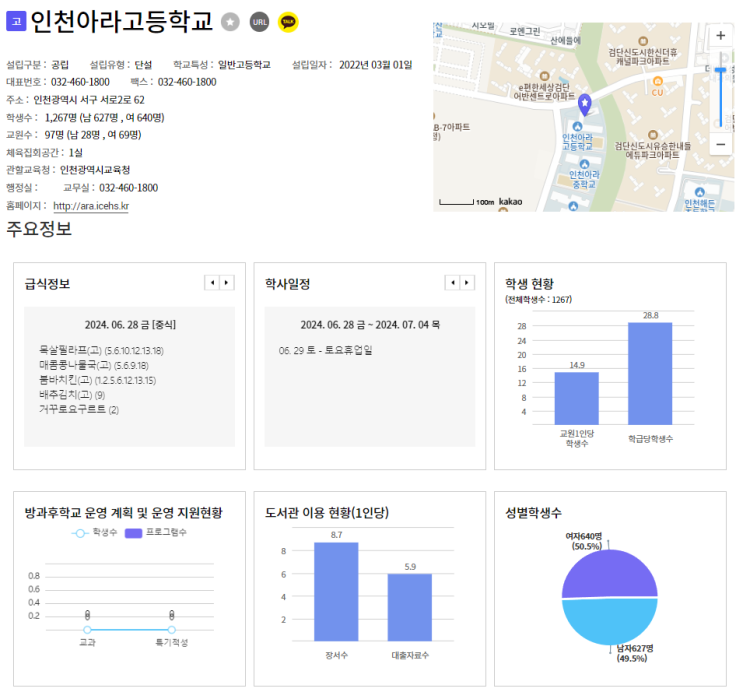Click menu item 봄바치킨(고)
The image size is (743, 692).
pyautogui.click(x=98, y=380)
